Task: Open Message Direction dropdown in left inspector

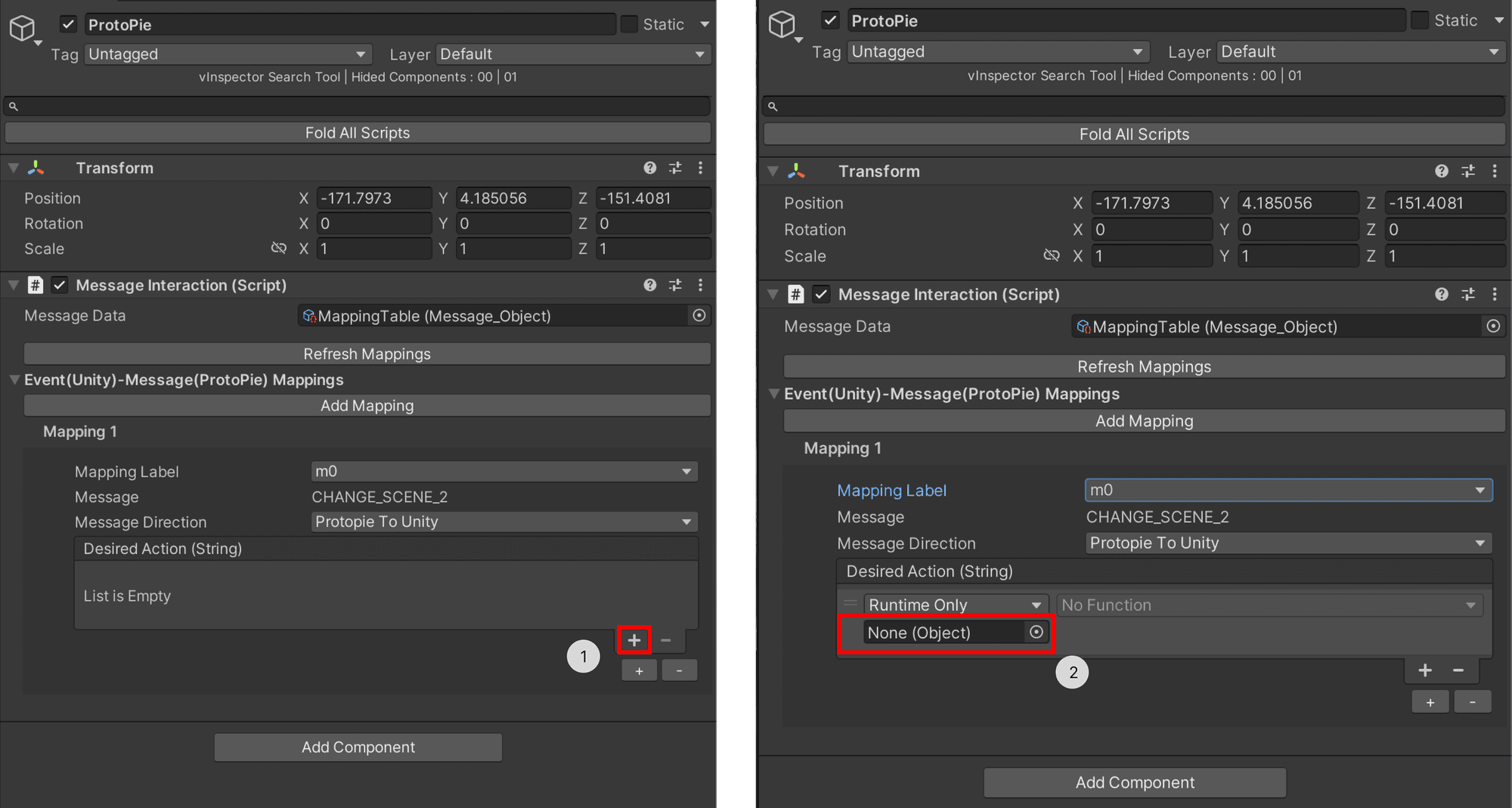Action: point(504,522)
